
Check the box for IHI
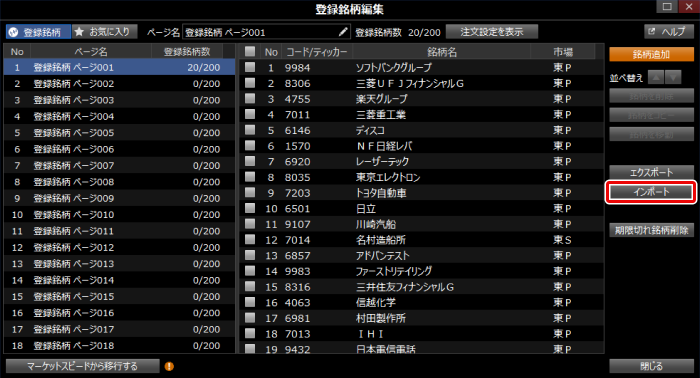(250, 333)
